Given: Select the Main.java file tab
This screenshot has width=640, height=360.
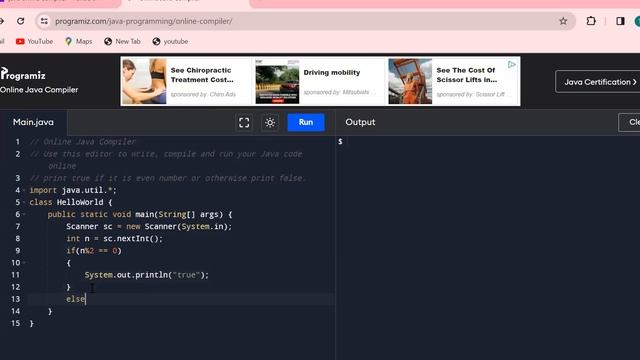Looking at the screenshot, I should [33, 122].
